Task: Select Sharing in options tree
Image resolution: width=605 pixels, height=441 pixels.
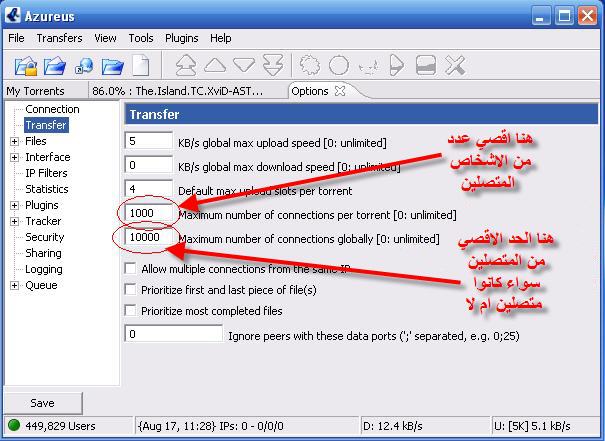Action: [43, 253]
